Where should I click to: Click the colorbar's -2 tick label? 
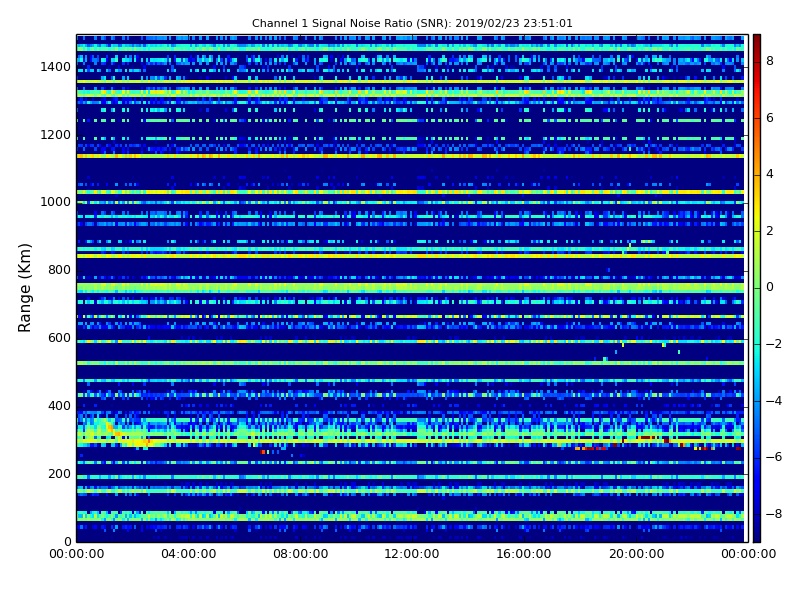pyautogui.click(x=772, y=344)
